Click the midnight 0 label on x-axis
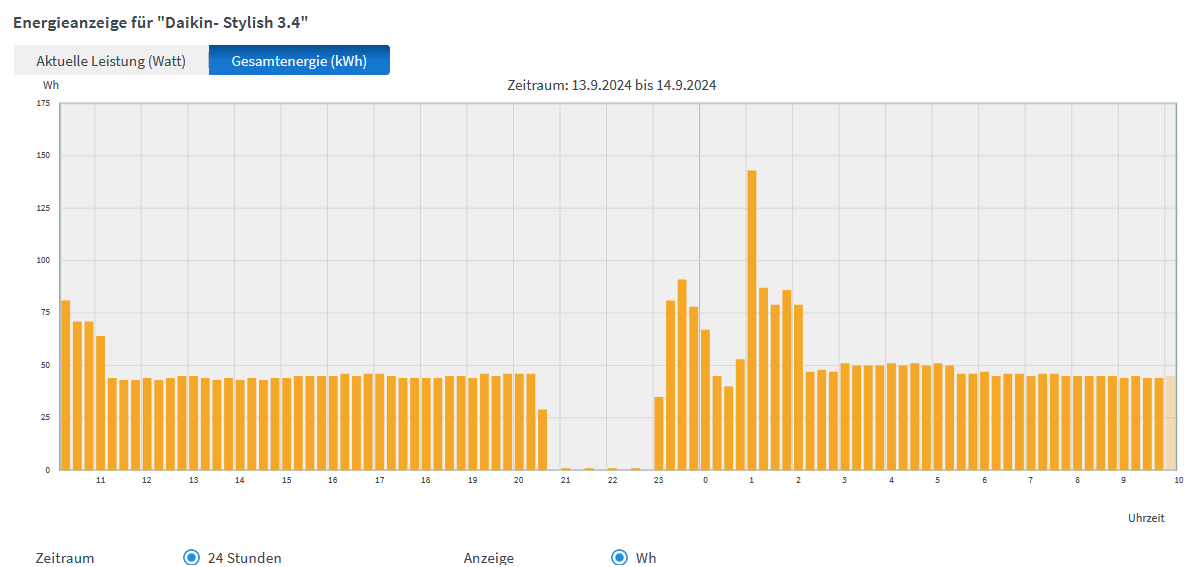The image size is (1196, 567). coord(705,481)
